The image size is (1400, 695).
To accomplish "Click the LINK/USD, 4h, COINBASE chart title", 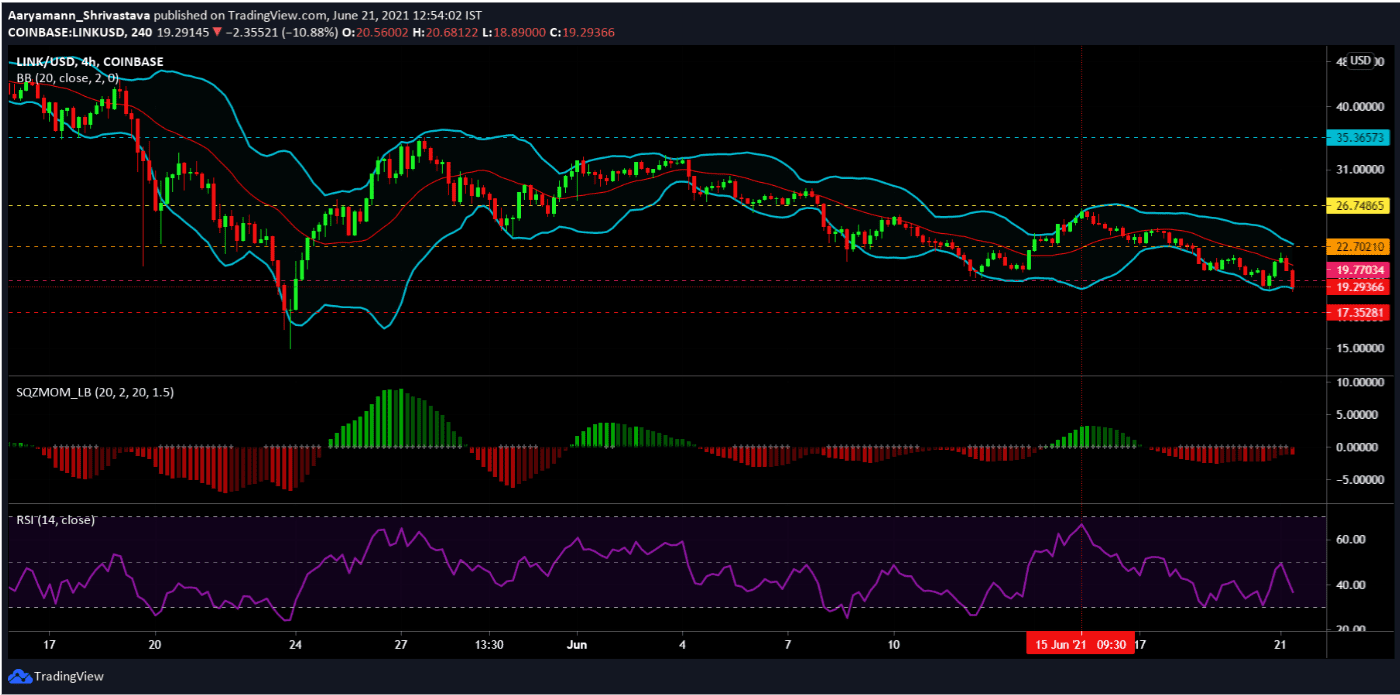I will (x=89, y=62).
